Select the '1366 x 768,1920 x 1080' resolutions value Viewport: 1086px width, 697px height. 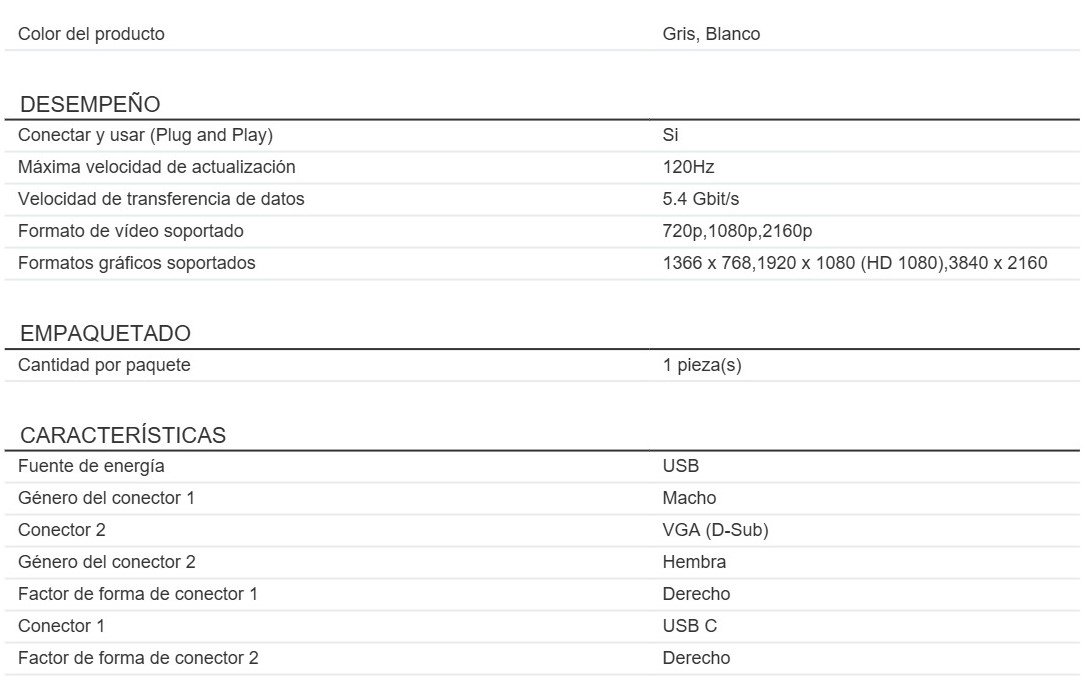tap(855, 263)
